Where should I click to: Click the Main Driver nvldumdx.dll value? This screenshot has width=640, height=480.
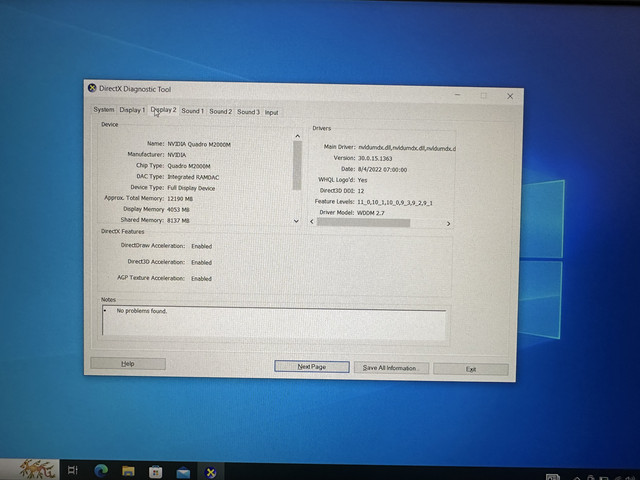[x=407, y=148]
